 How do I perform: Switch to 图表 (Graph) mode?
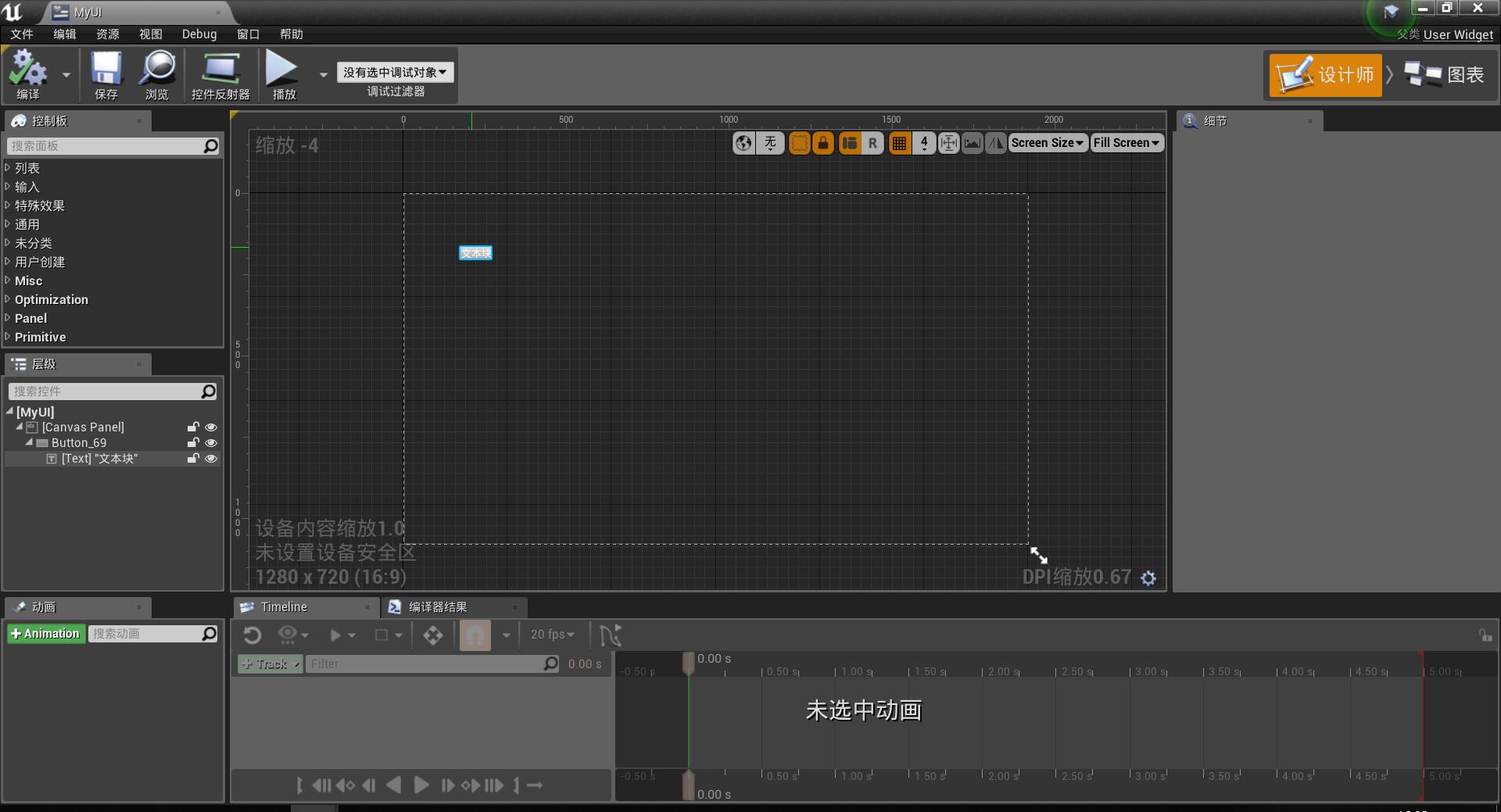click(1445, 74)
